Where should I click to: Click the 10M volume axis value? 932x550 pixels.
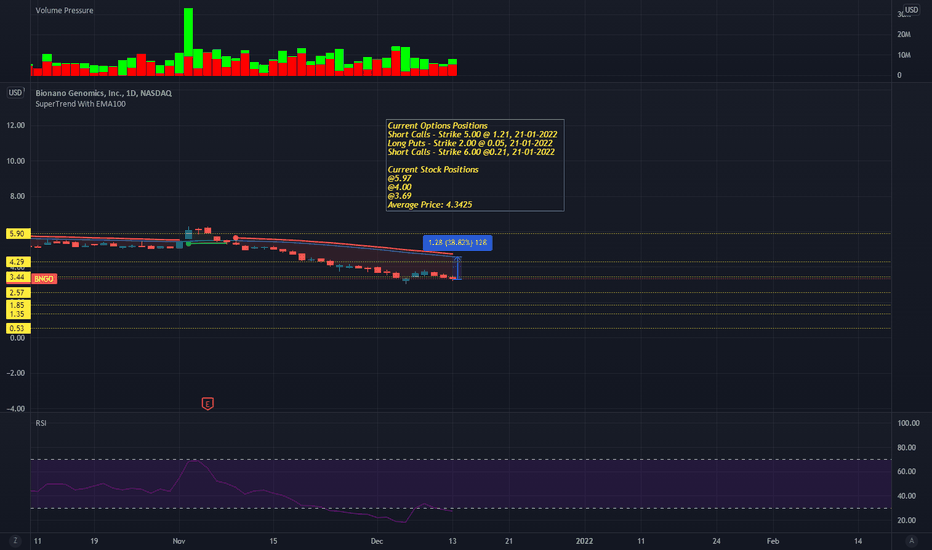(x=904, y=55)
